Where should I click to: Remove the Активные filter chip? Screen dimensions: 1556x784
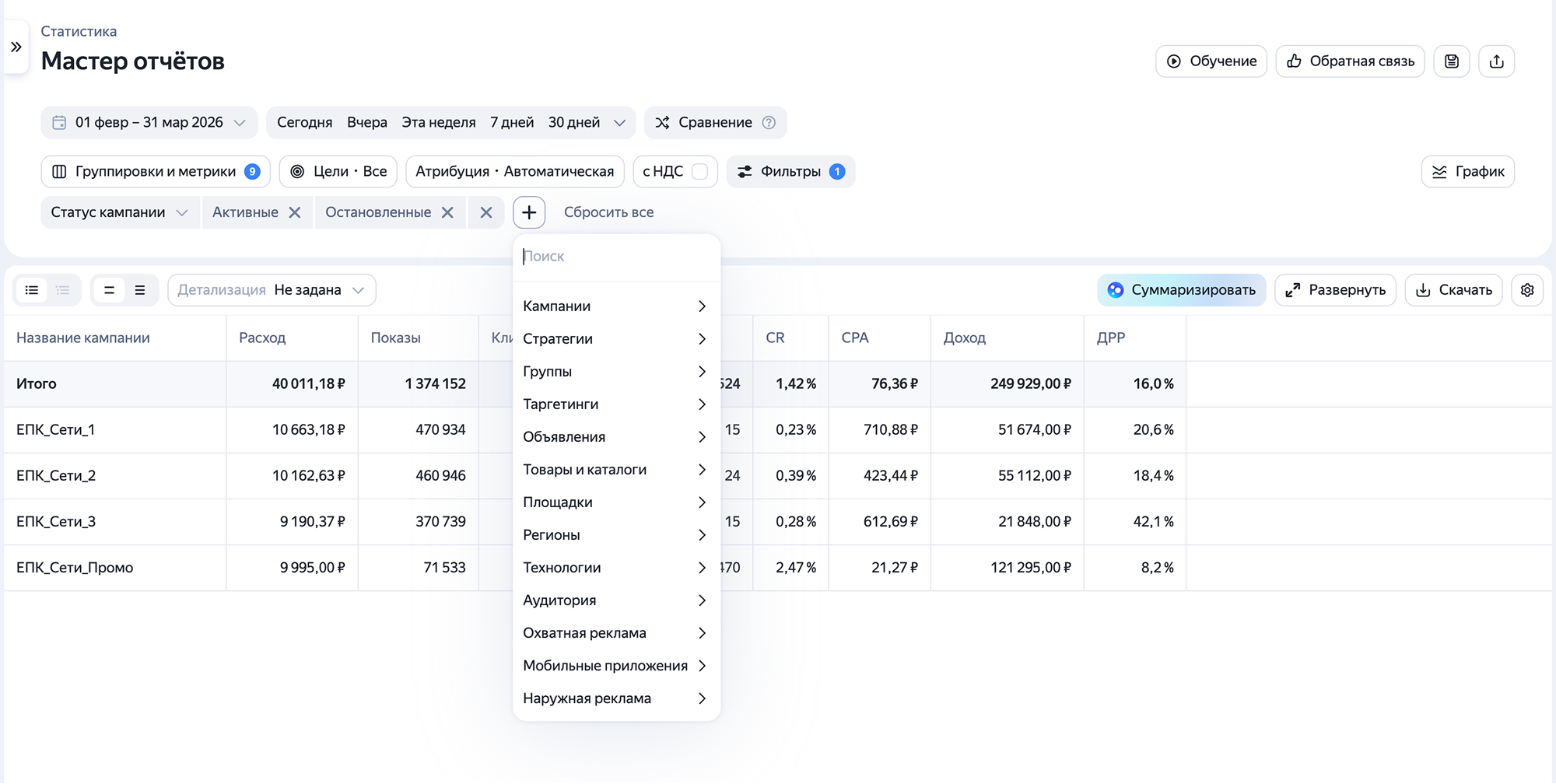pyautogui.click(x=295, y=212)
